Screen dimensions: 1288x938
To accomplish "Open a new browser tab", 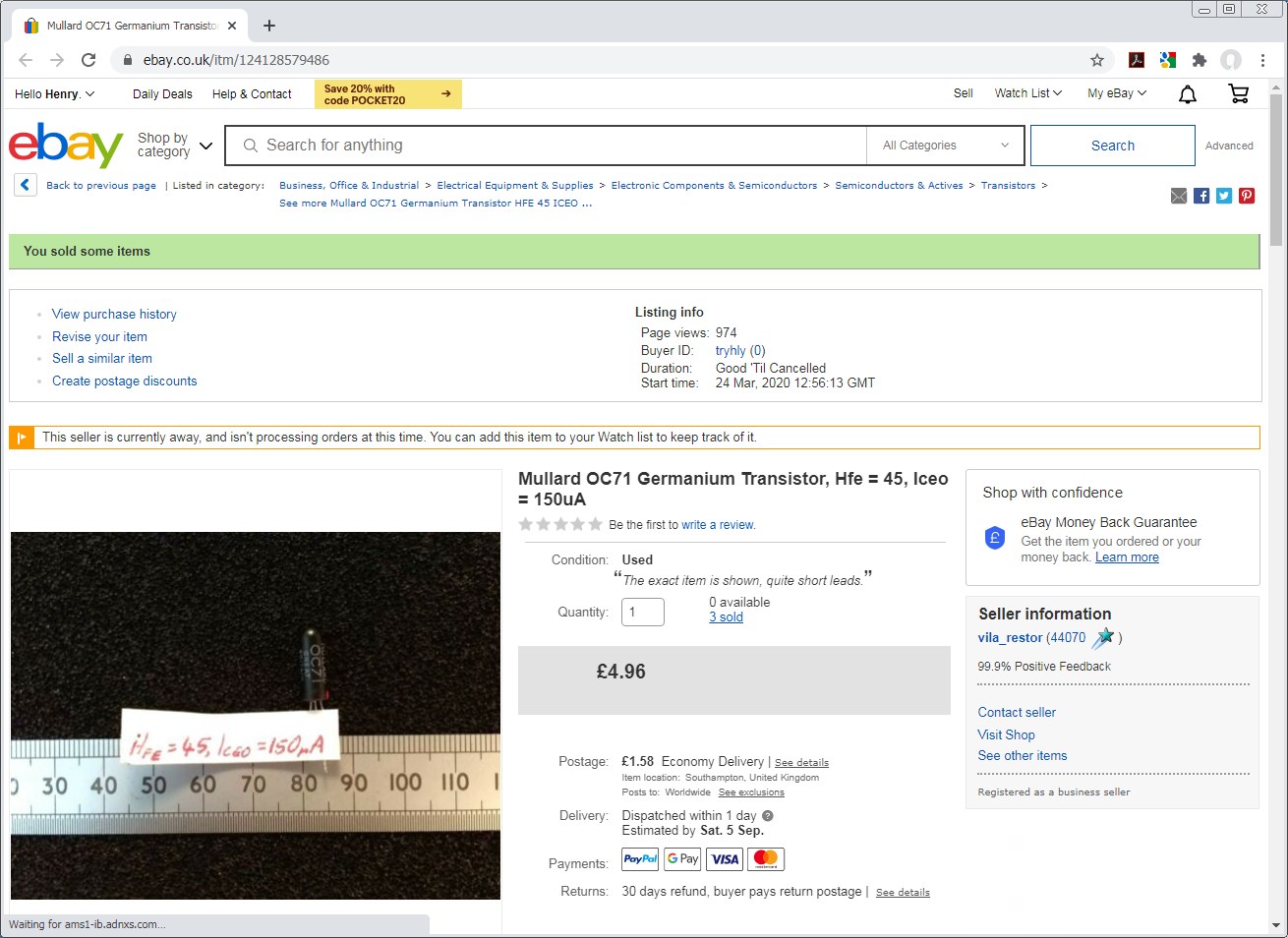I will coord(269,26).
